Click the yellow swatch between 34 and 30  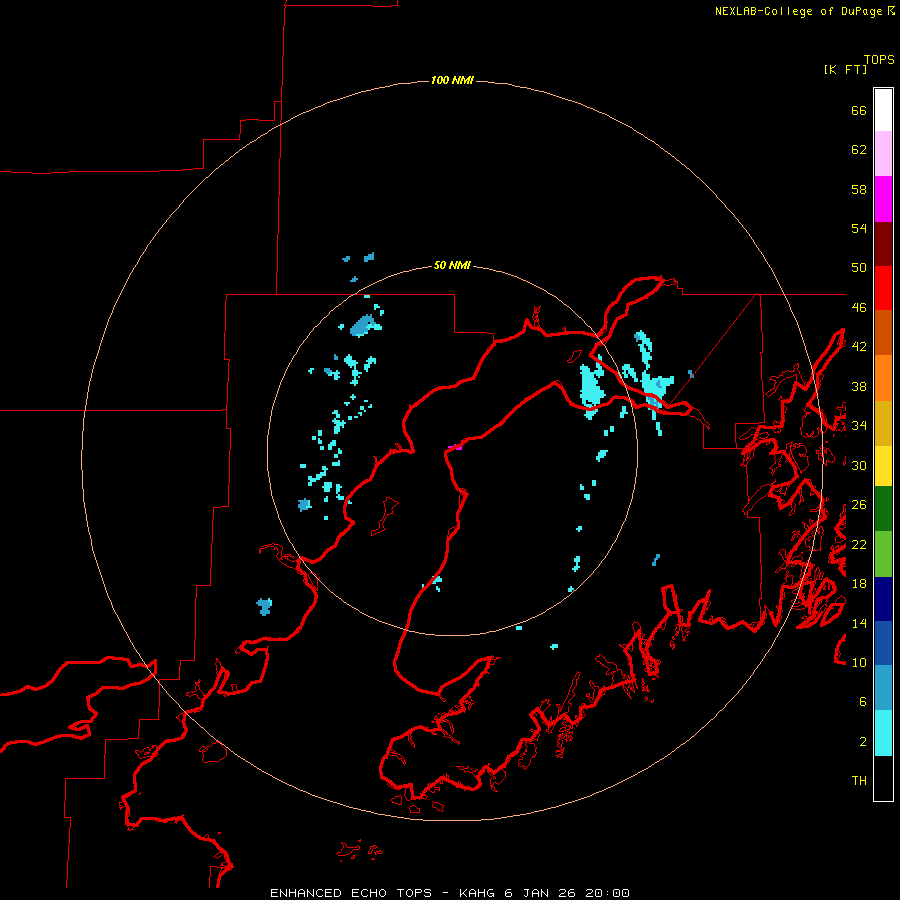coord(883,466)
